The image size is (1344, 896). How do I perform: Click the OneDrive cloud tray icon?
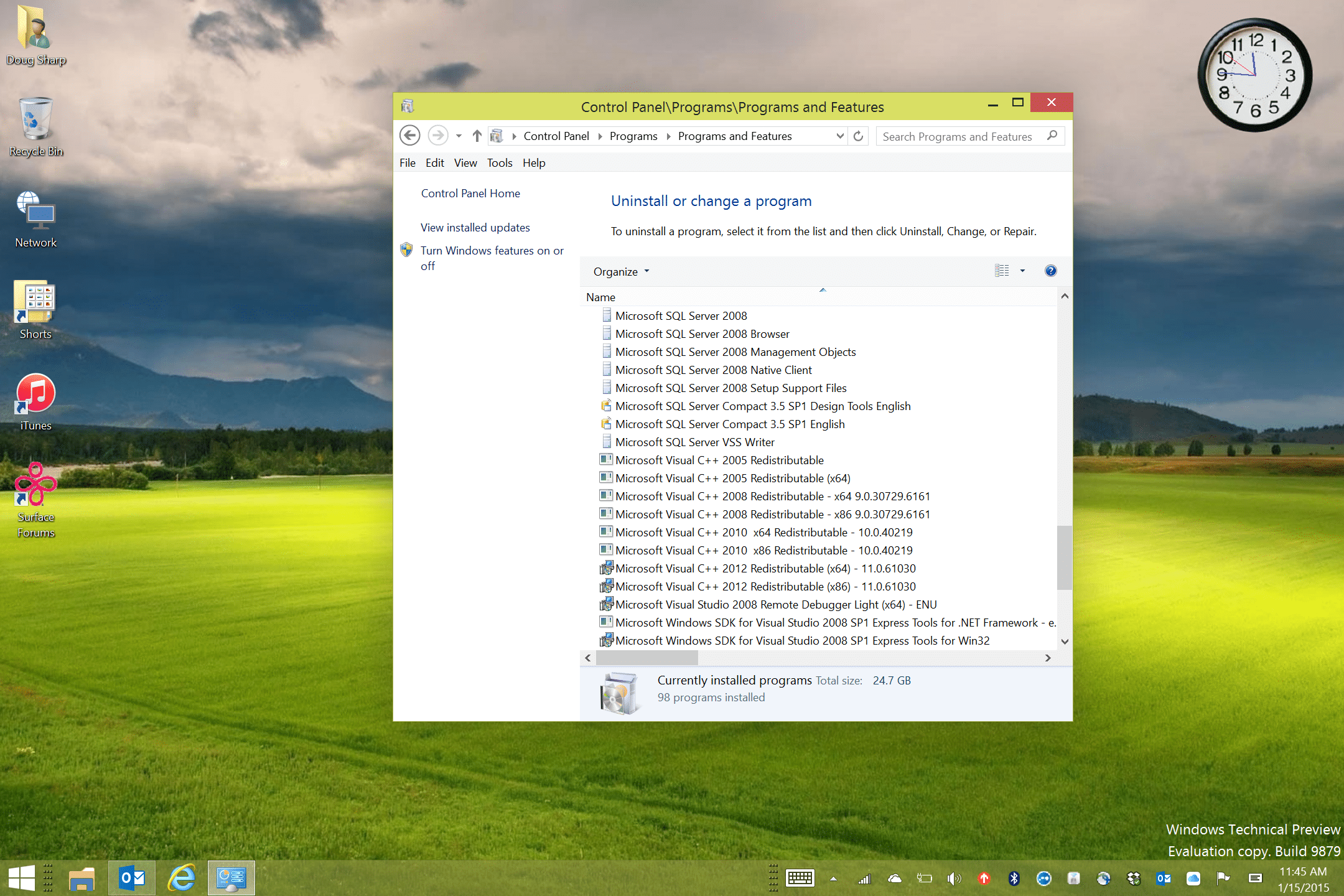[895, 879]
